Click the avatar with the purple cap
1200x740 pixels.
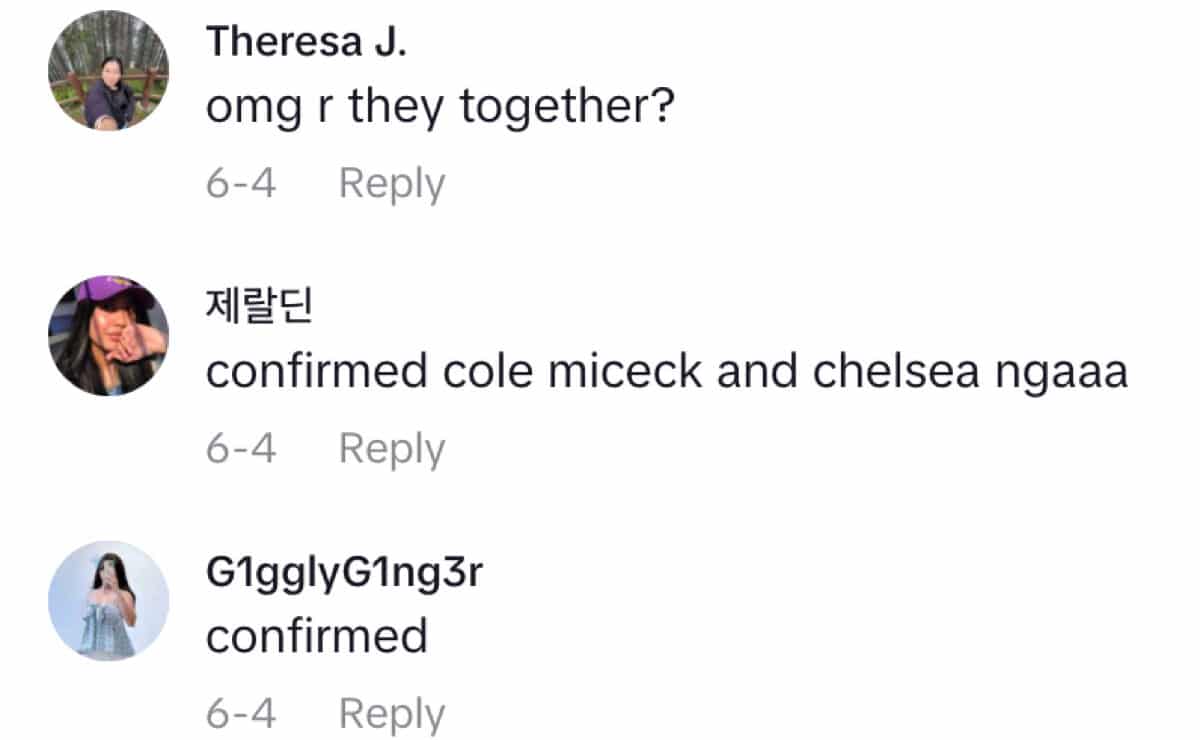108,335
